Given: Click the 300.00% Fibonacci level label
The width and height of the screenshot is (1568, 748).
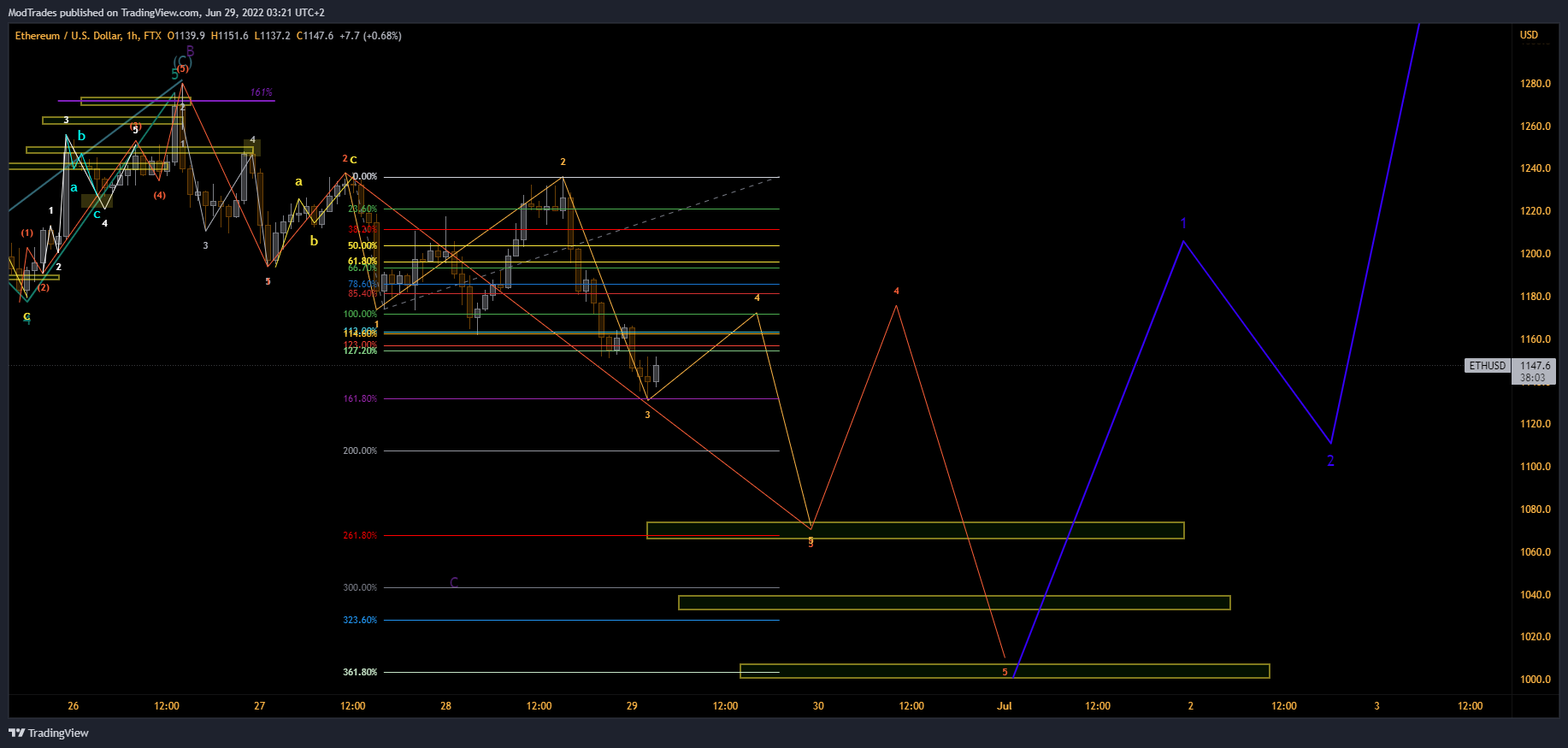Looking at the screenshot, I should [360, 588].
